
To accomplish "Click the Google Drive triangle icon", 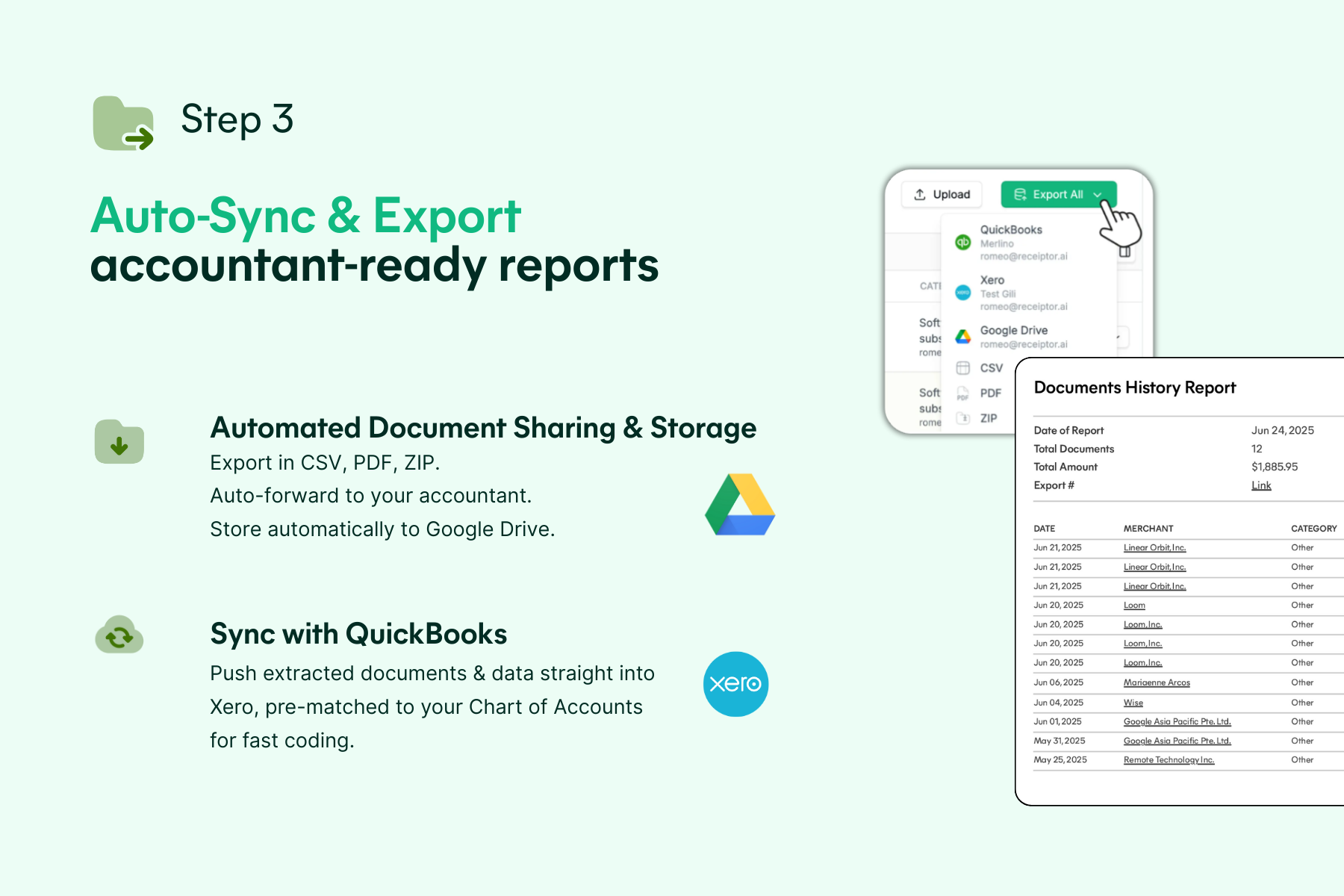I will point(962,337).
